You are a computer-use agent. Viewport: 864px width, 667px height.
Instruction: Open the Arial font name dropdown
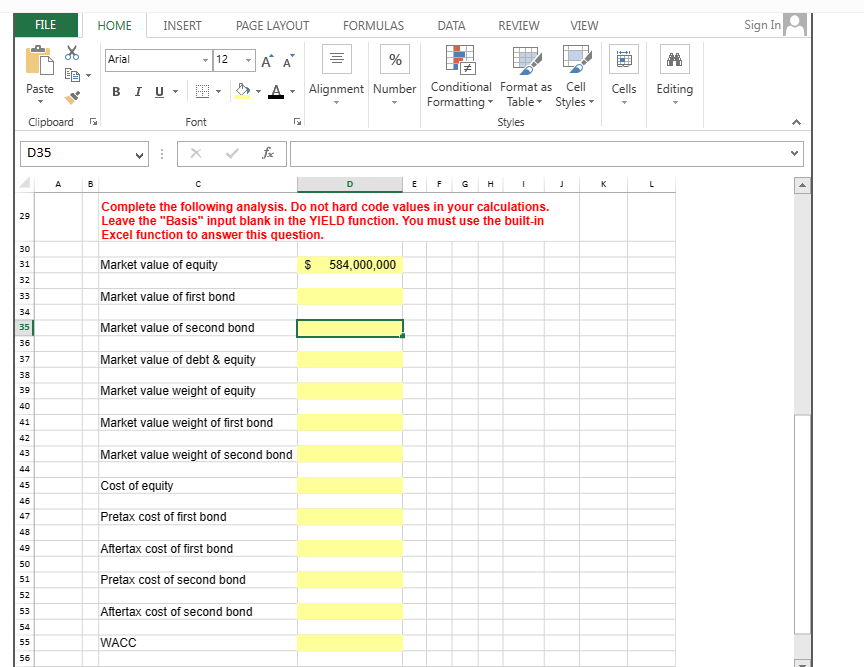click(x=206, y=61)
